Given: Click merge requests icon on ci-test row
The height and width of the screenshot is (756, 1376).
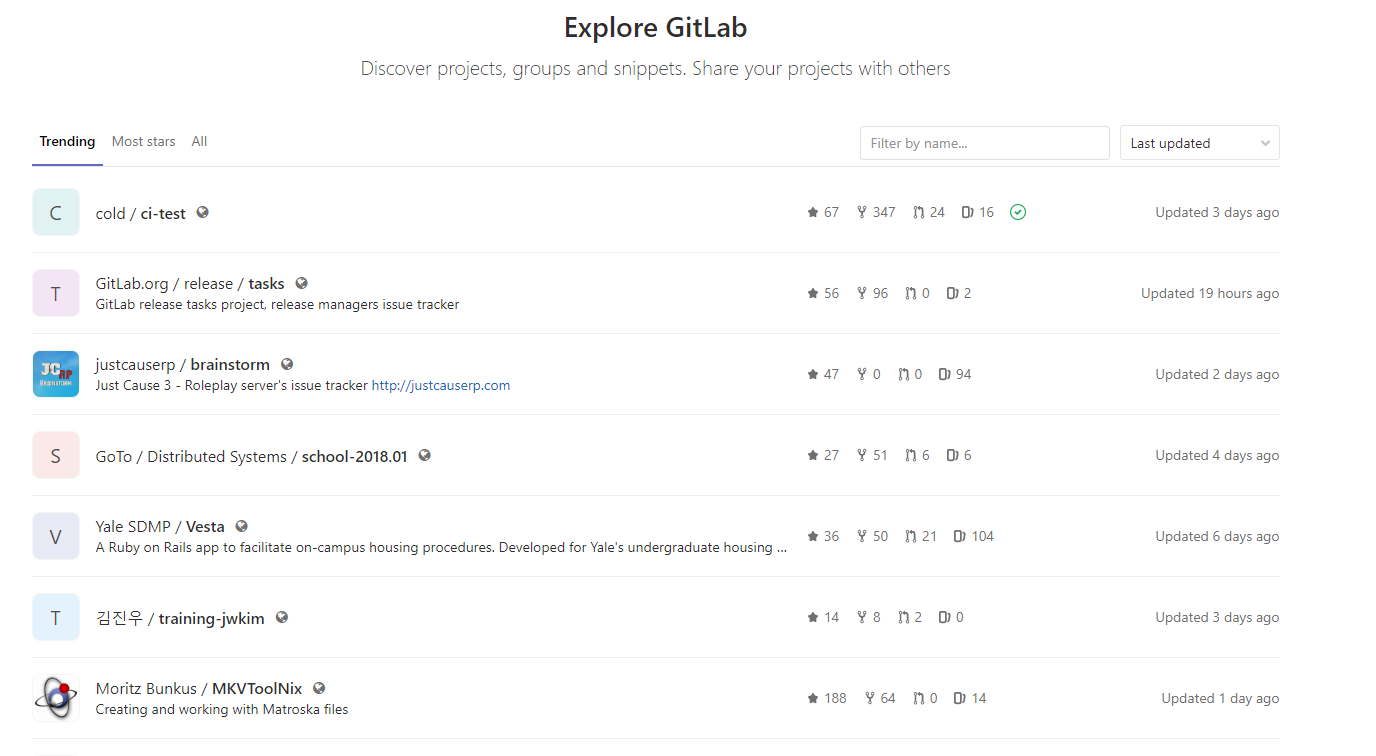Looking at the screenshot, I should 918,212.
